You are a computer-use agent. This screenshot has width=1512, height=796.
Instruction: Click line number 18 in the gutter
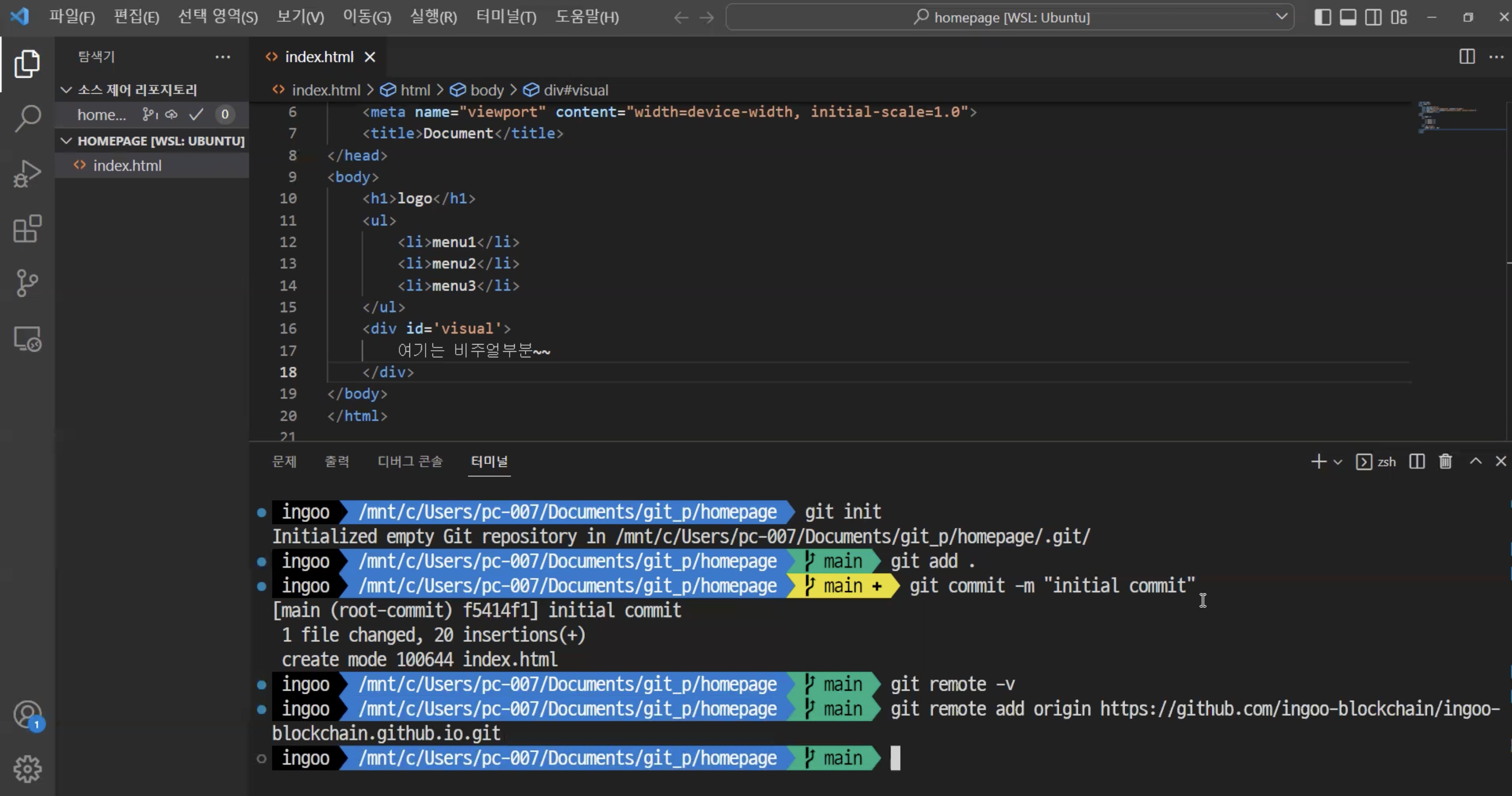tap(288, 372)
